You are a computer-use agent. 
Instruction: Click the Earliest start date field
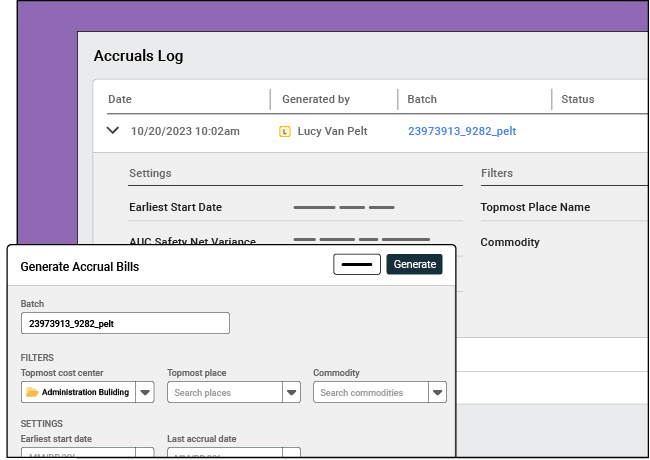click(x=87, y=453)
